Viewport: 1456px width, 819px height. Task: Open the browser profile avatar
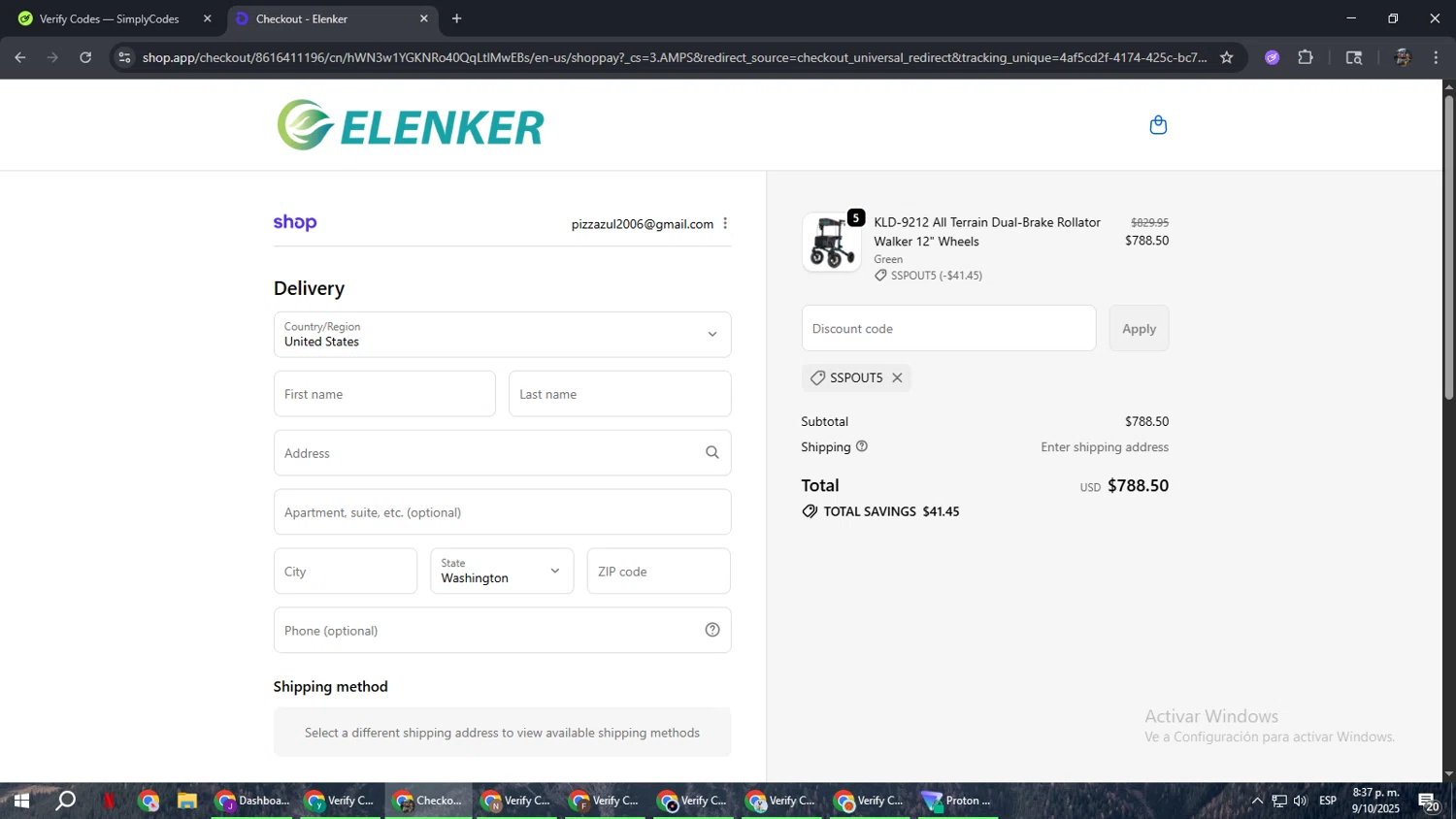pyautogui.click(x=1402, y=57)
